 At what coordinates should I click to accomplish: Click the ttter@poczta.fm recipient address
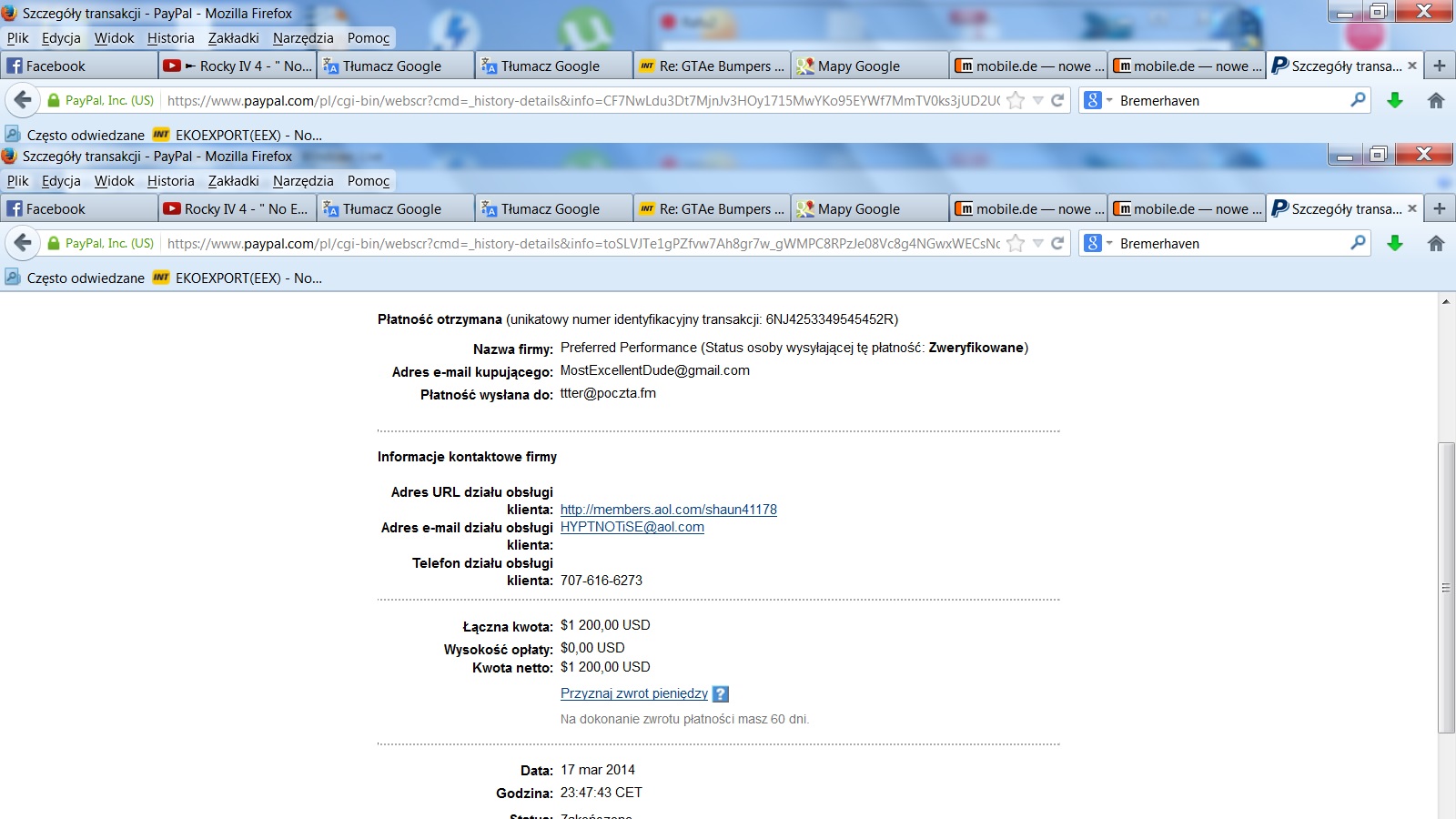608,393
